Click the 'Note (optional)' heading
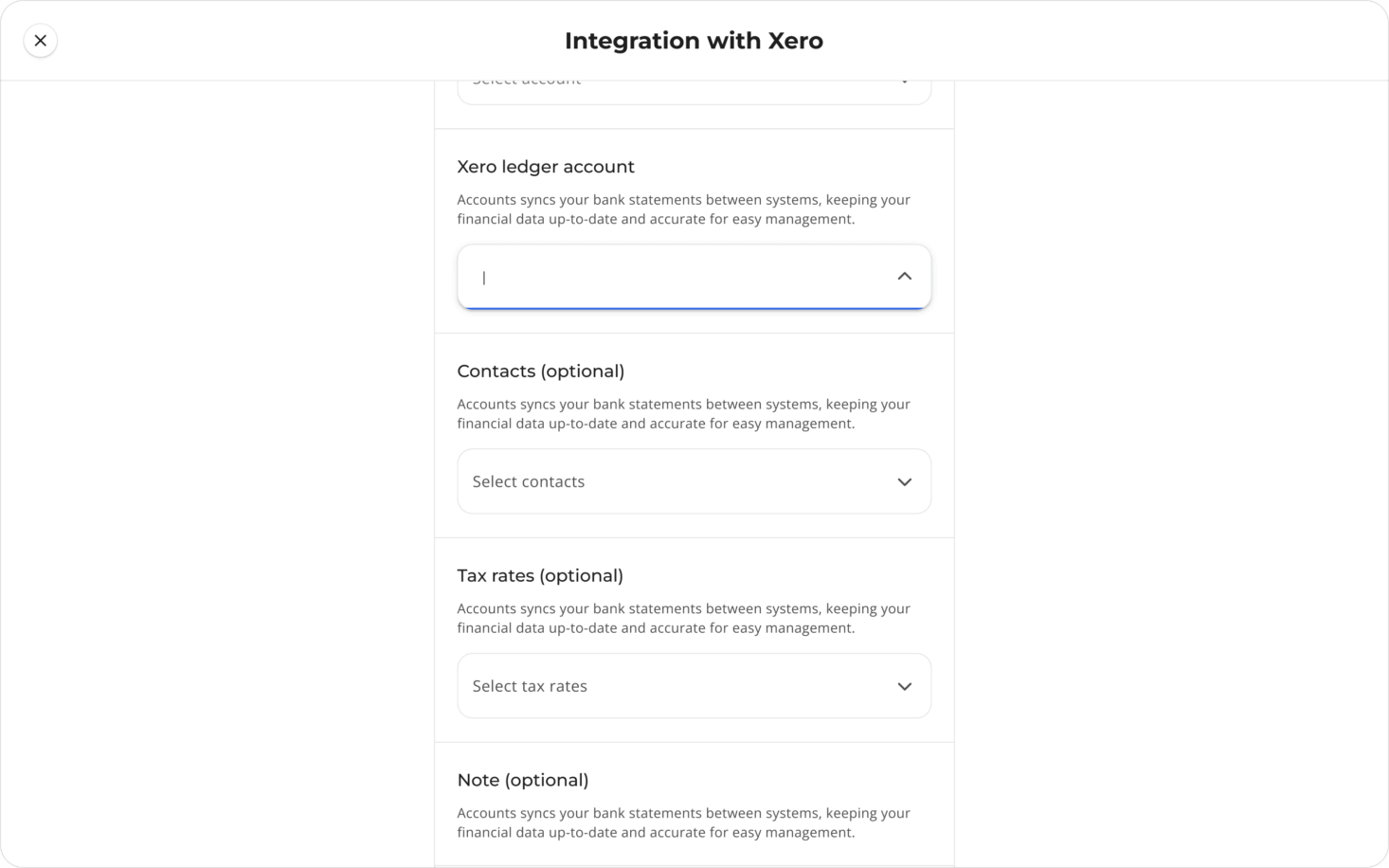The width and height of the screenshot is (1389, 868). coord(523,780)
